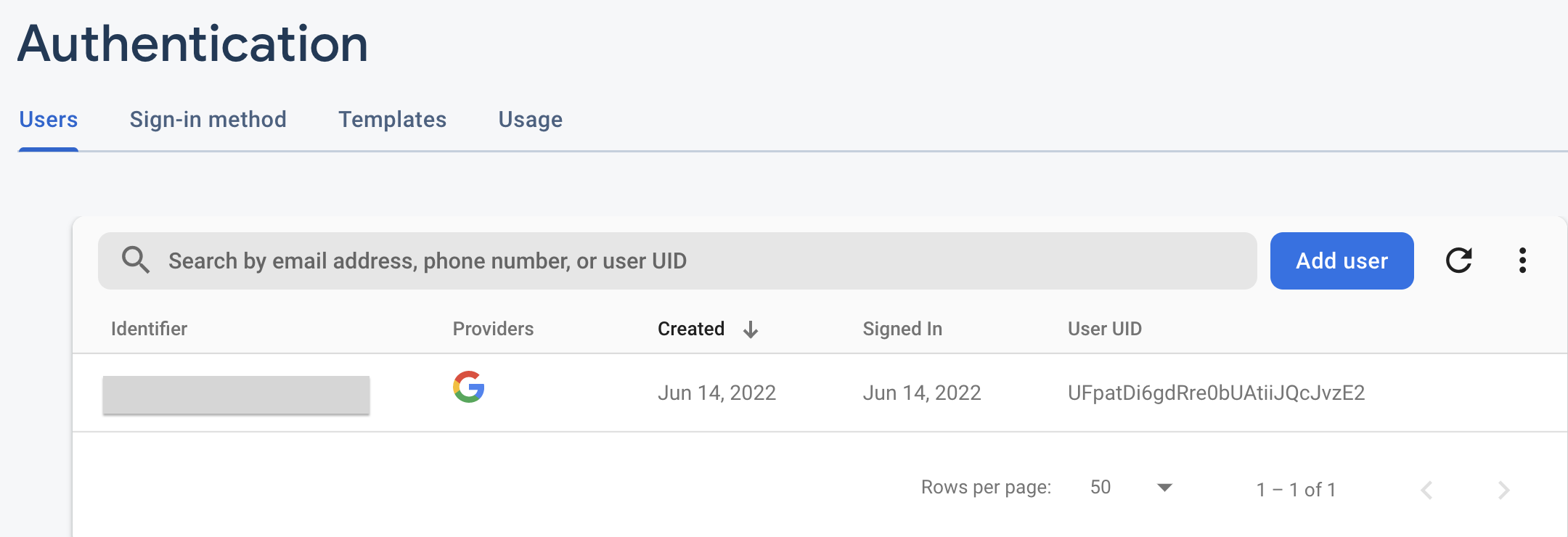Select the user UID UFpatDi6gdRre0bUAtiiJQcJvzE2

tap(1216, 393)
